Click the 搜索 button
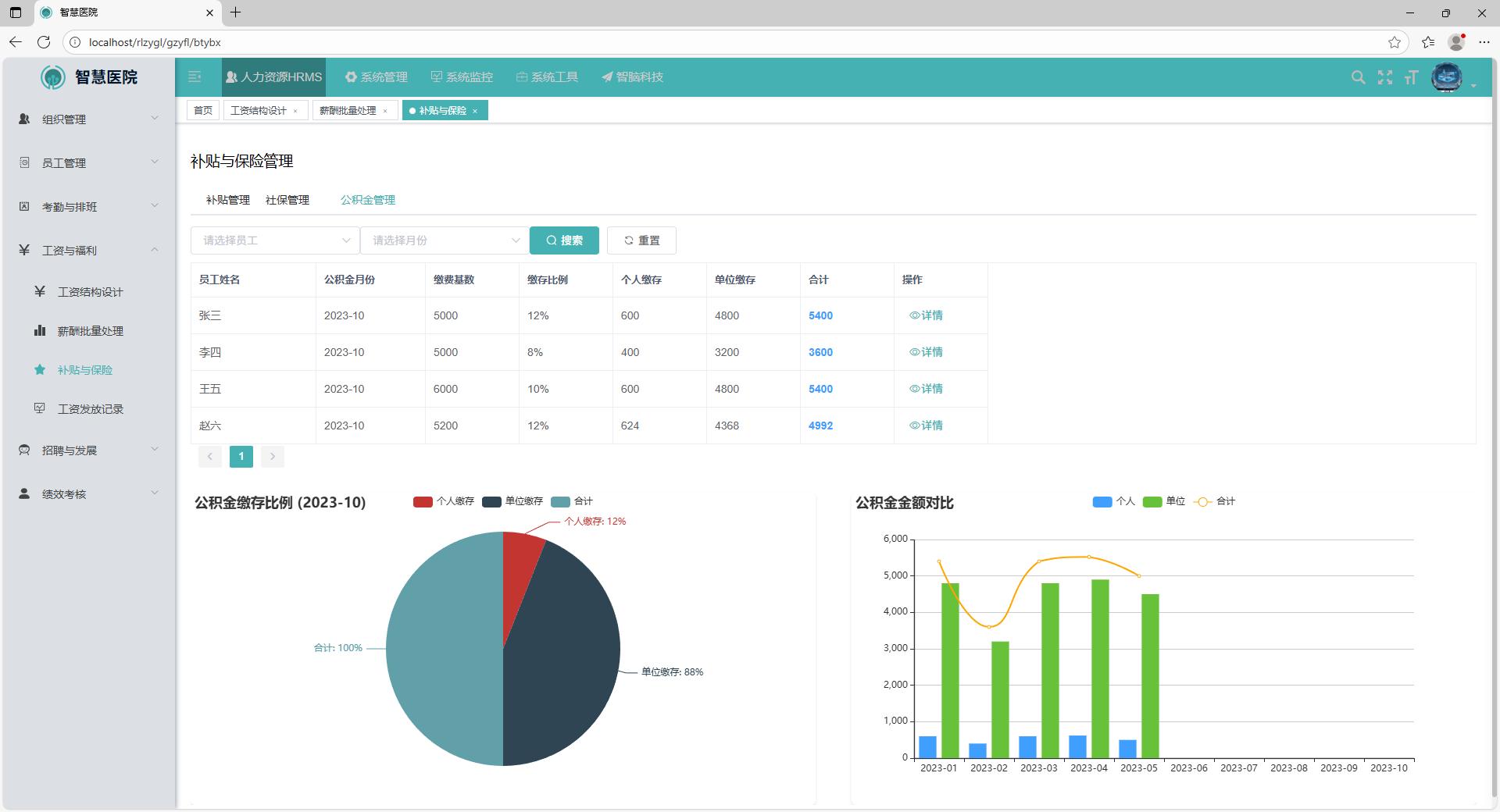Image resolution: width=1500 pixels, height=812 pixels. click(x=564, y=240)
